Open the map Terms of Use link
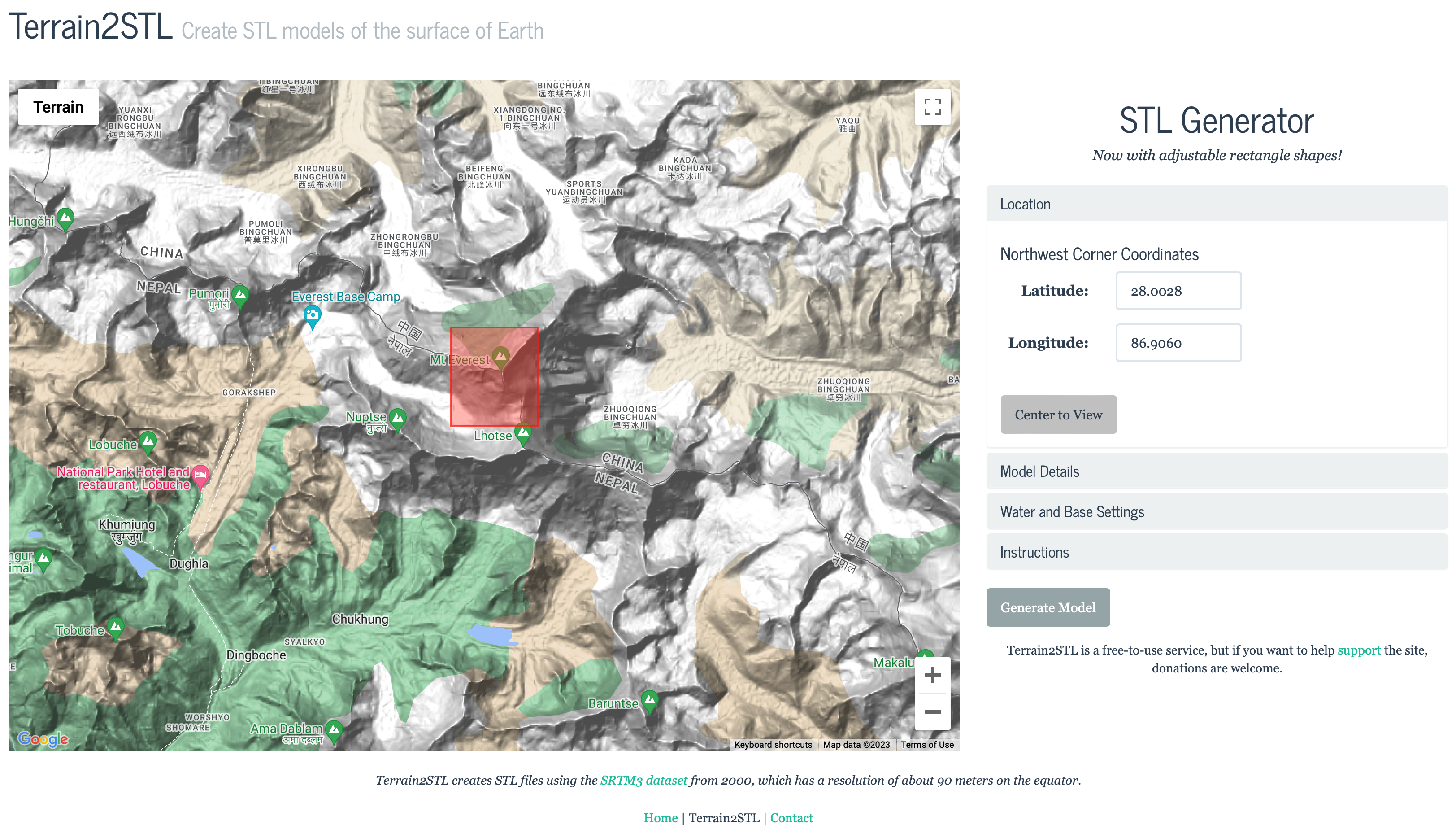This screenshot has width=1456, height=838. [x=927, y=744]
